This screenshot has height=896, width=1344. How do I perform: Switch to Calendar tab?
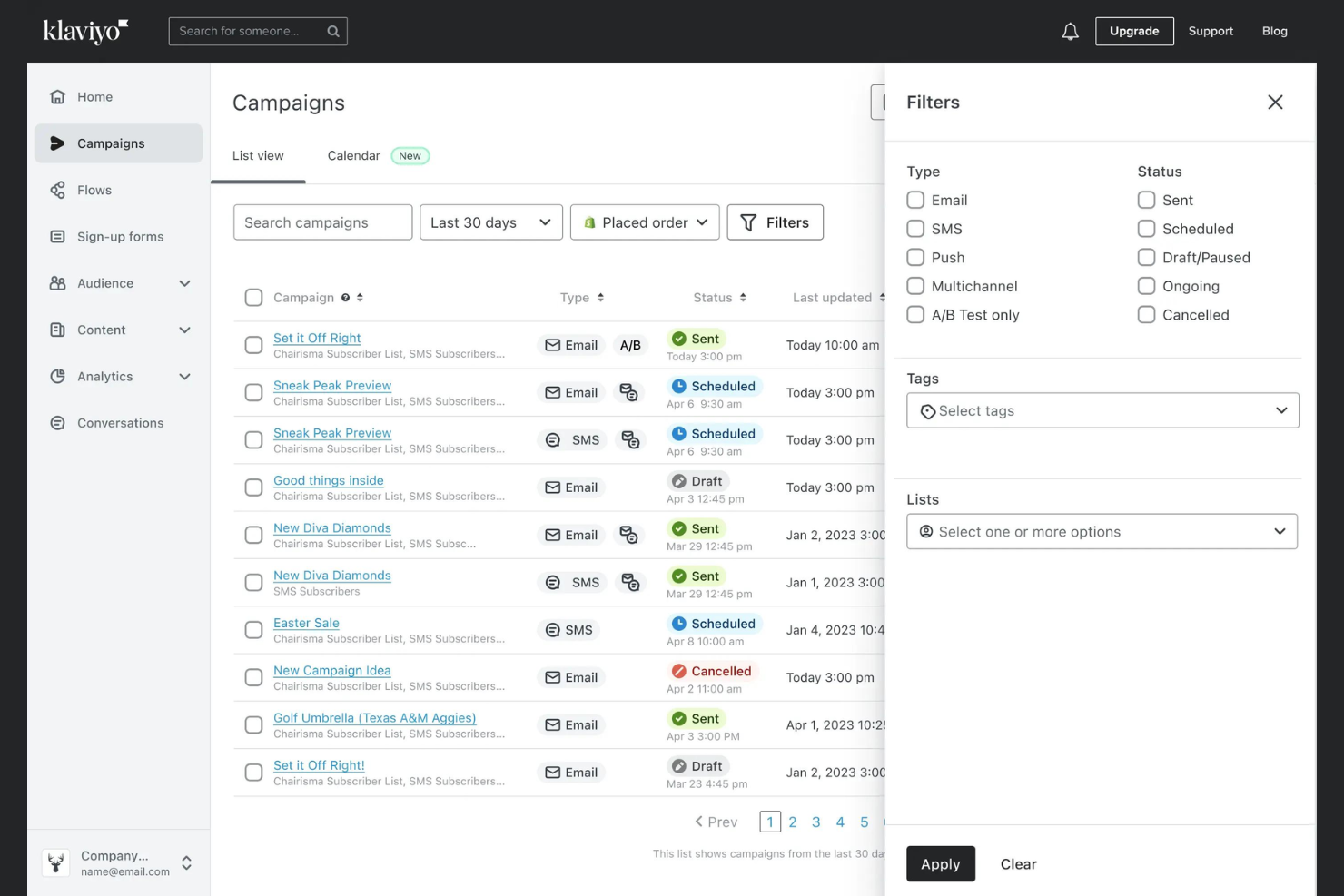353,156
